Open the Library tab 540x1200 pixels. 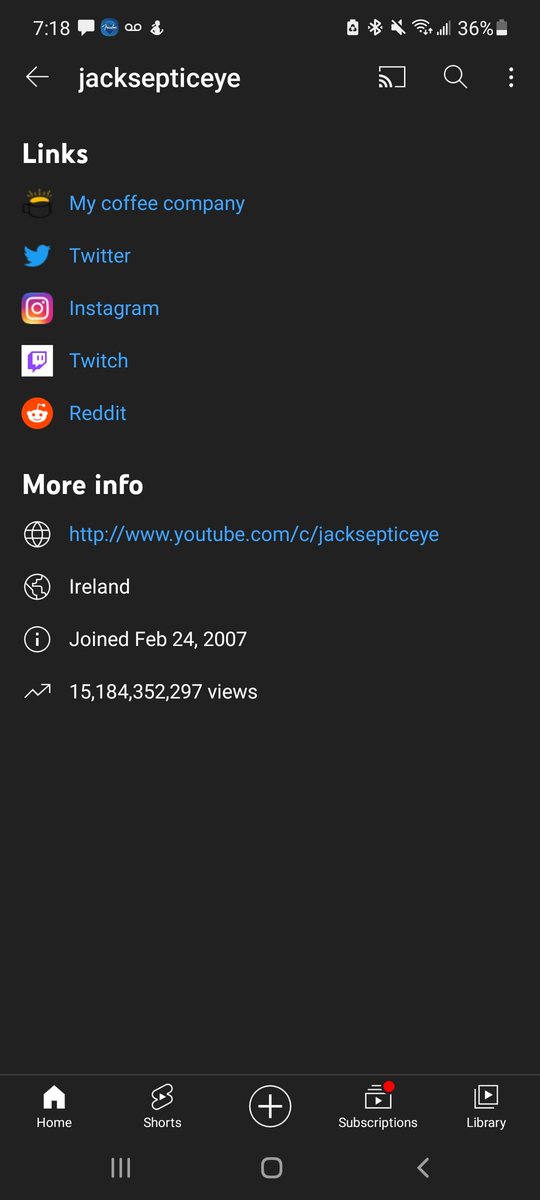pyautogui.click(x=486, y=1107)
